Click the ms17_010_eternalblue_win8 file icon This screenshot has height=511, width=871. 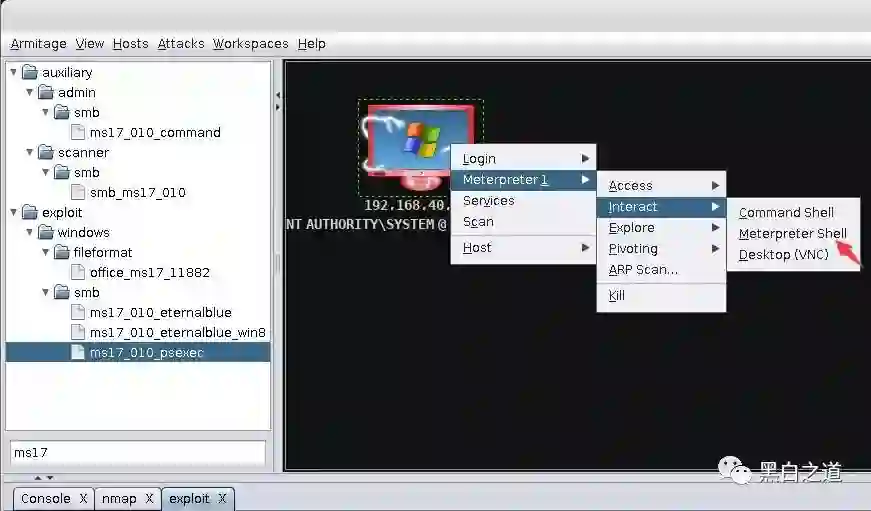[x=78, y=332]
